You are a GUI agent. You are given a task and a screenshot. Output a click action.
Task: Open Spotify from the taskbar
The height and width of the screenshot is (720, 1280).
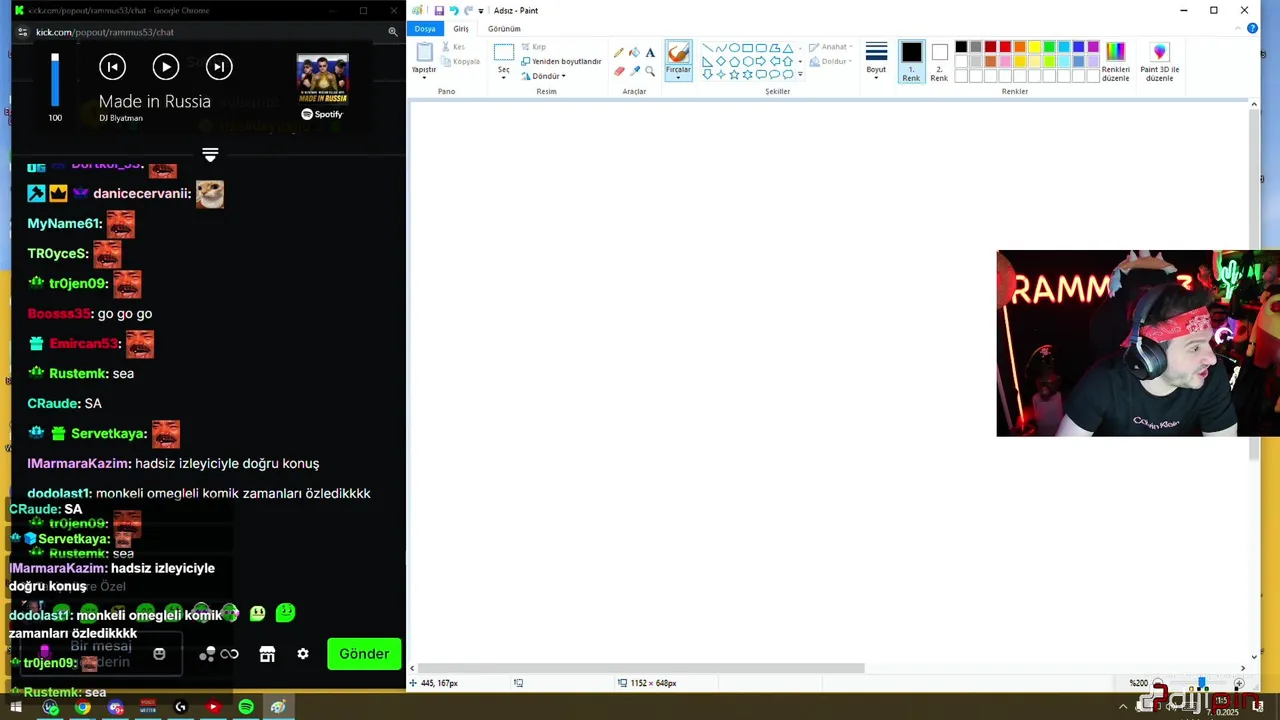tap(245, 707)
